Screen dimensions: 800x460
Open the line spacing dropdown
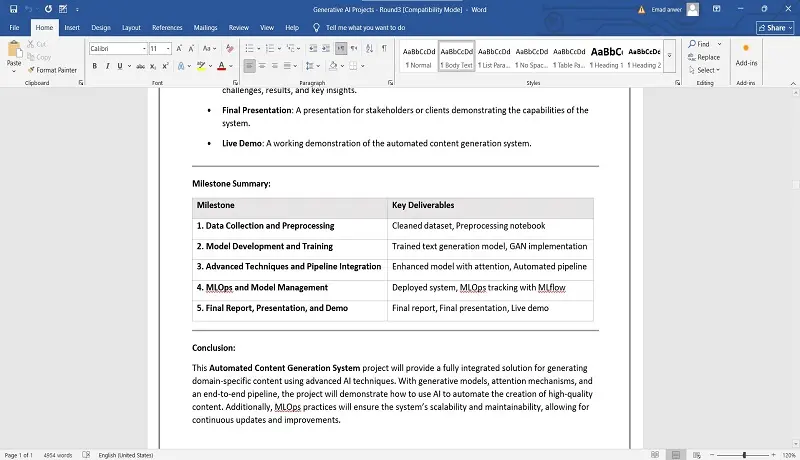tap(312, 66)
